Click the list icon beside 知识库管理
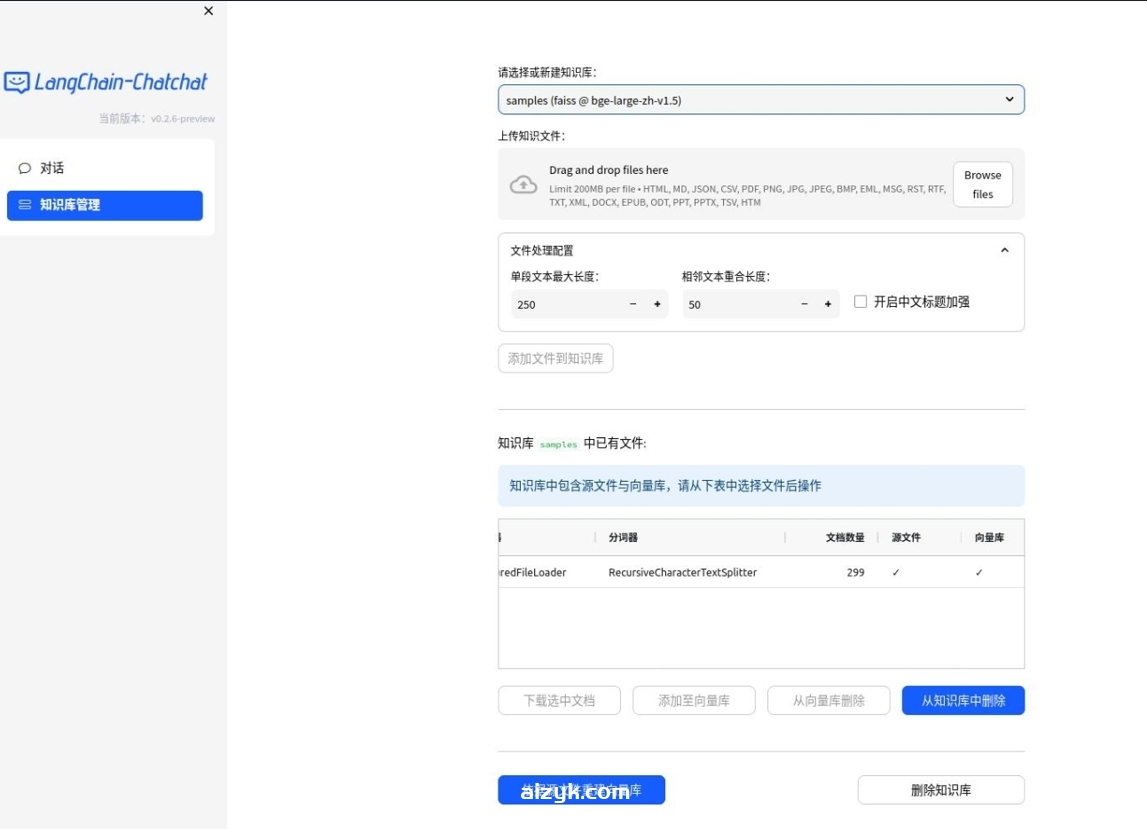This screenshot has height=829, width=1147. [25, 205]
